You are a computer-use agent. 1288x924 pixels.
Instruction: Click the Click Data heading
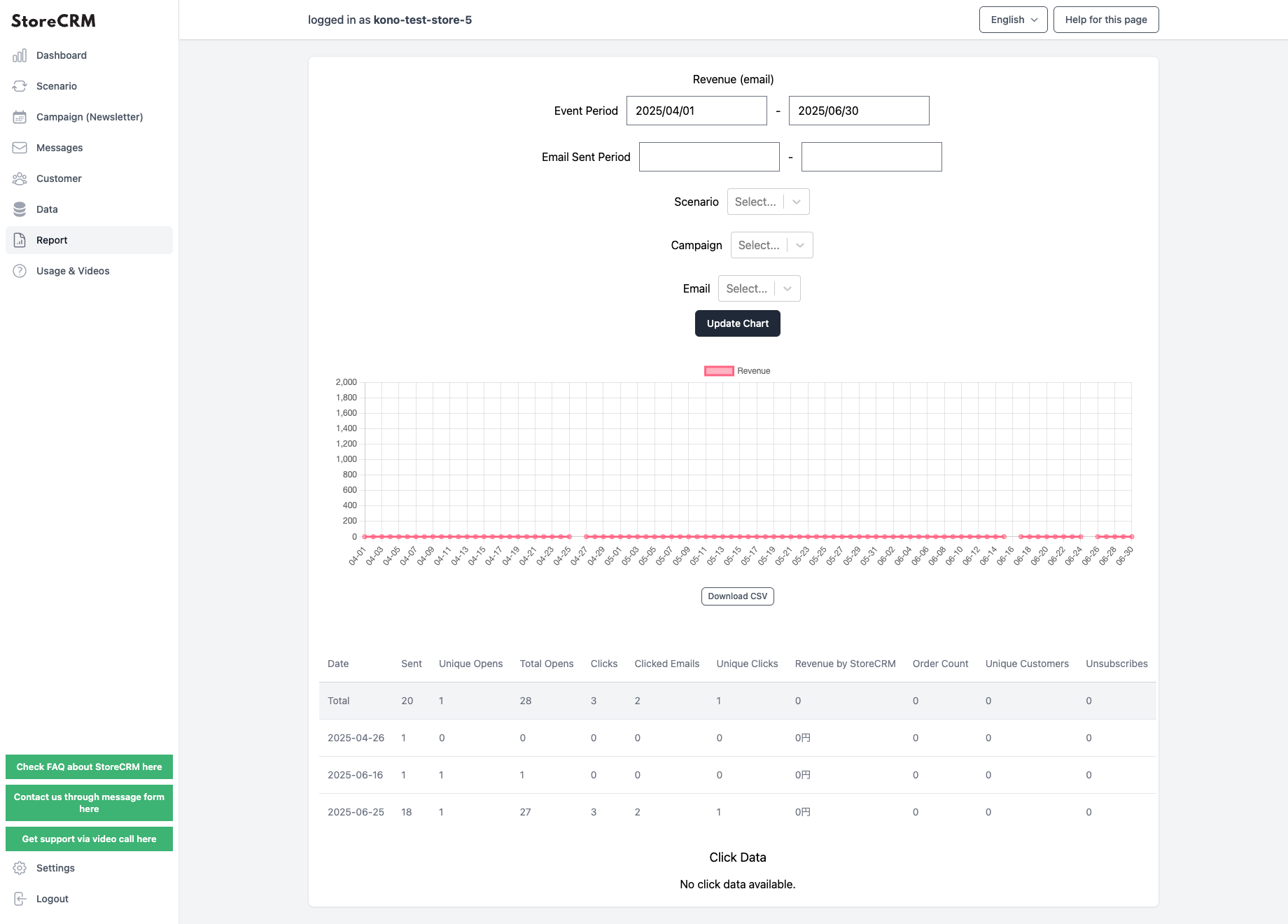tap(738, 857)
